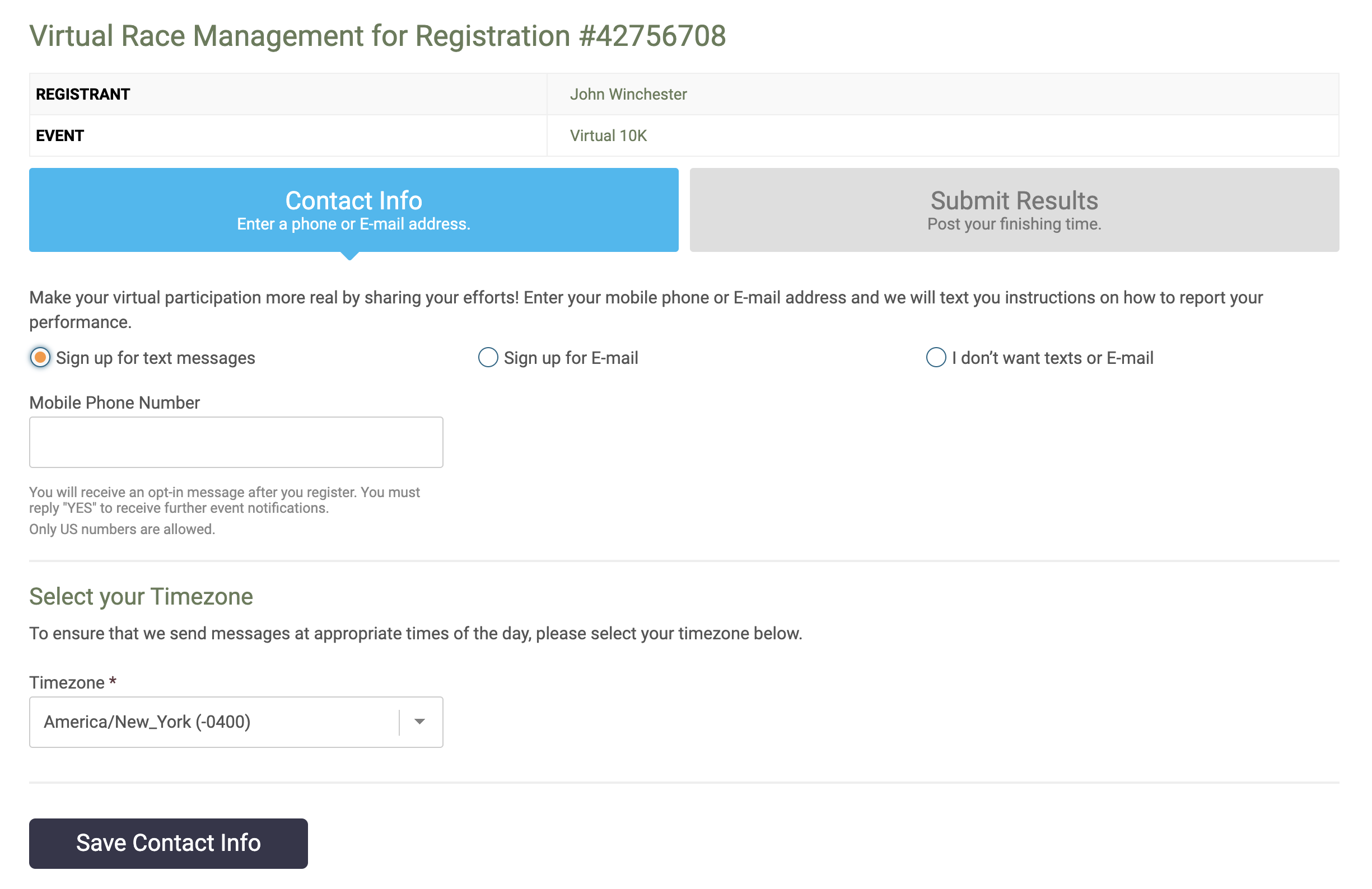1372x889 pixels.
Task: Click inside the Mobile Phone Number field
Action: (x=235, y=441)
